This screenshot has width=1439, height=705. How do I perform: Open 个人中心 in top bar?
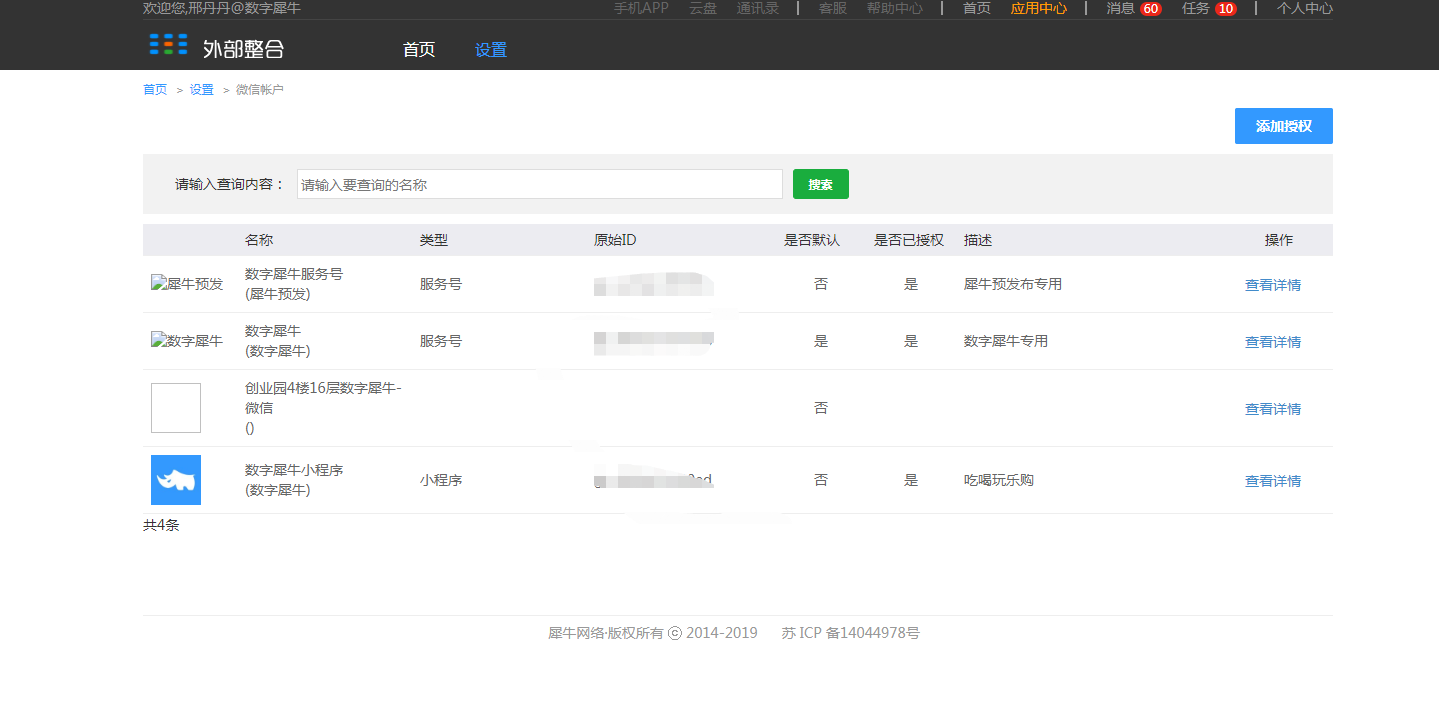[1305, 8]
